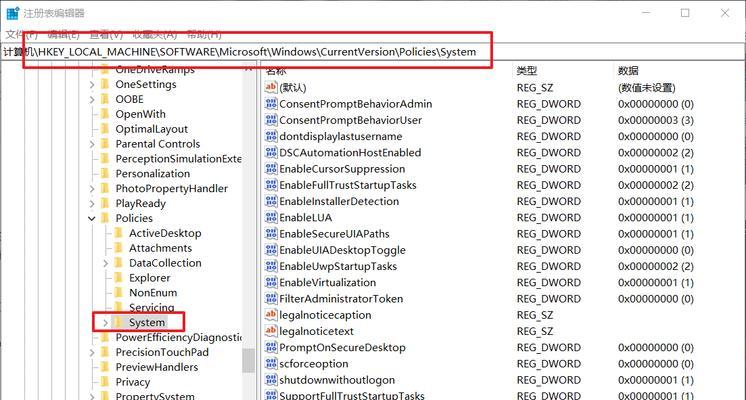Select the EnableVirtualization value icon
The image size is (746, 400).
[x=271, y=282]
